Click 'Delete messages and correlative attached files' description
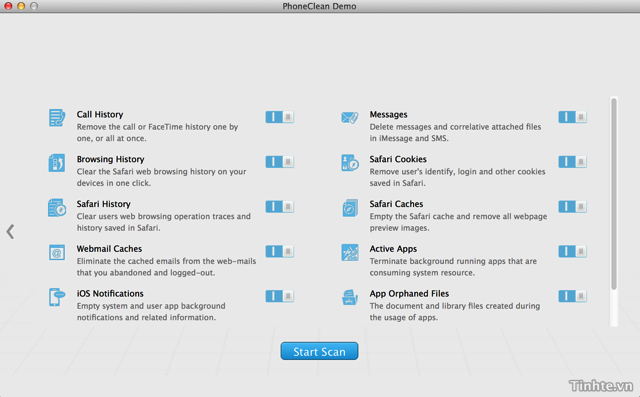This screenshot has height=397, width=640. pos(456,133)
